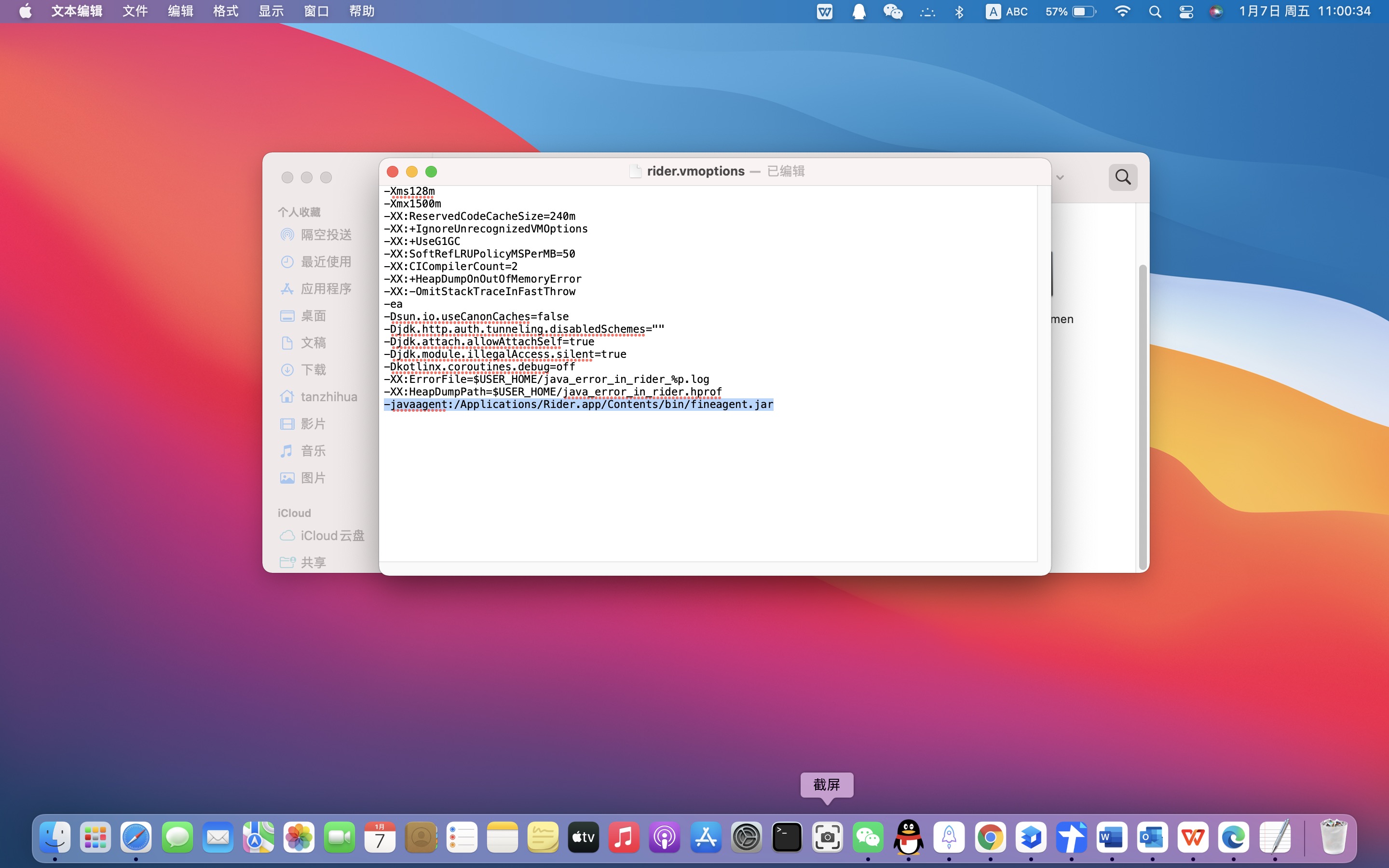Toggle the Wi-Fi menu bar status
The width and height of the screenshot is (1389, 868).
pyautogui.click(x=1121, y=12)
